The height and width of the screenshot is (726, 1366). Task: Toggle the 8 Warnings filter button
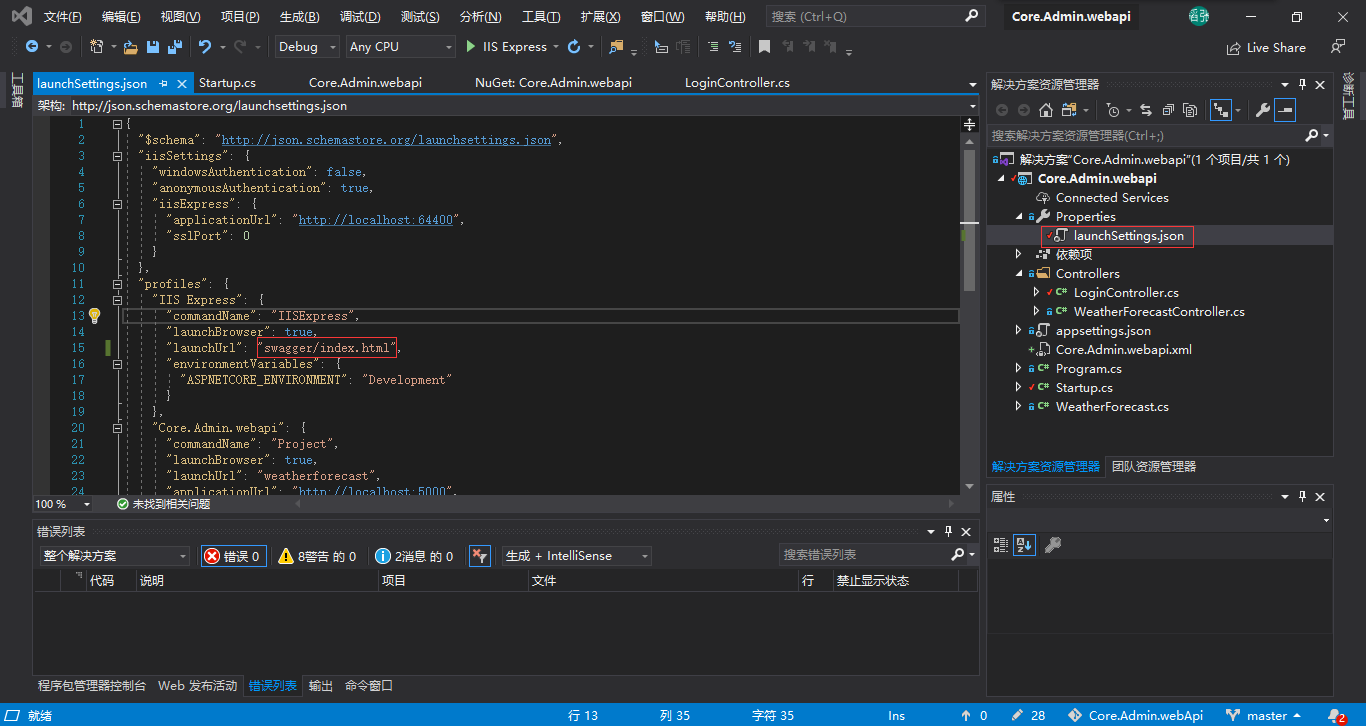(x=317, y=556)
